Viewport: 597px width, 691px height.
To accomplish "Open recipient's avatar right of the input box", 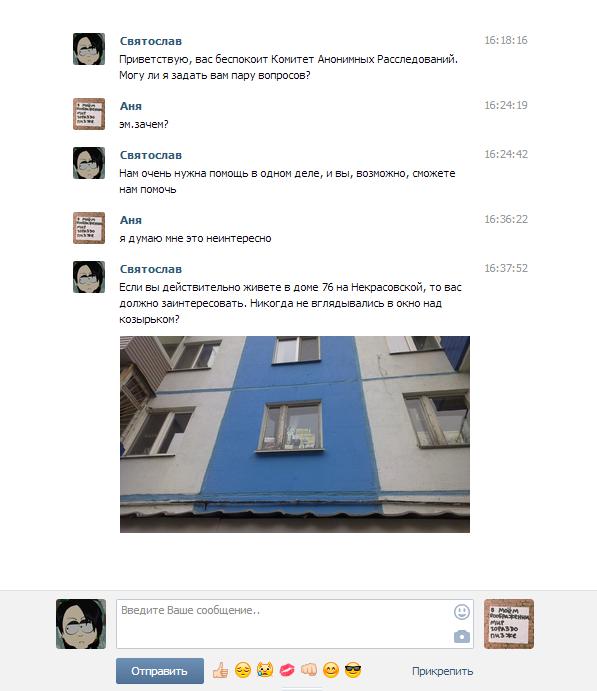I will pos(509,624).
